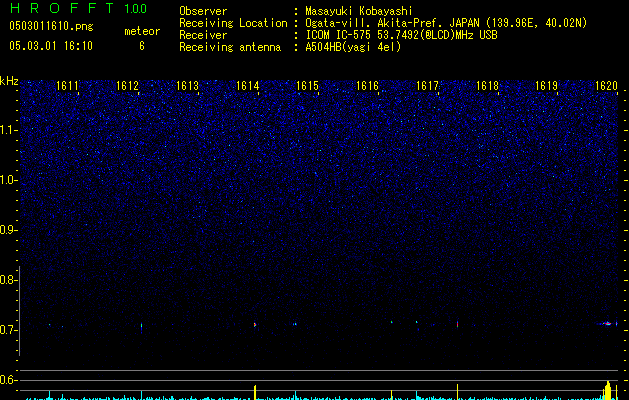Select the 1.0 kHz frequency label
Screen dimensions: 629x400
(9, 180)
